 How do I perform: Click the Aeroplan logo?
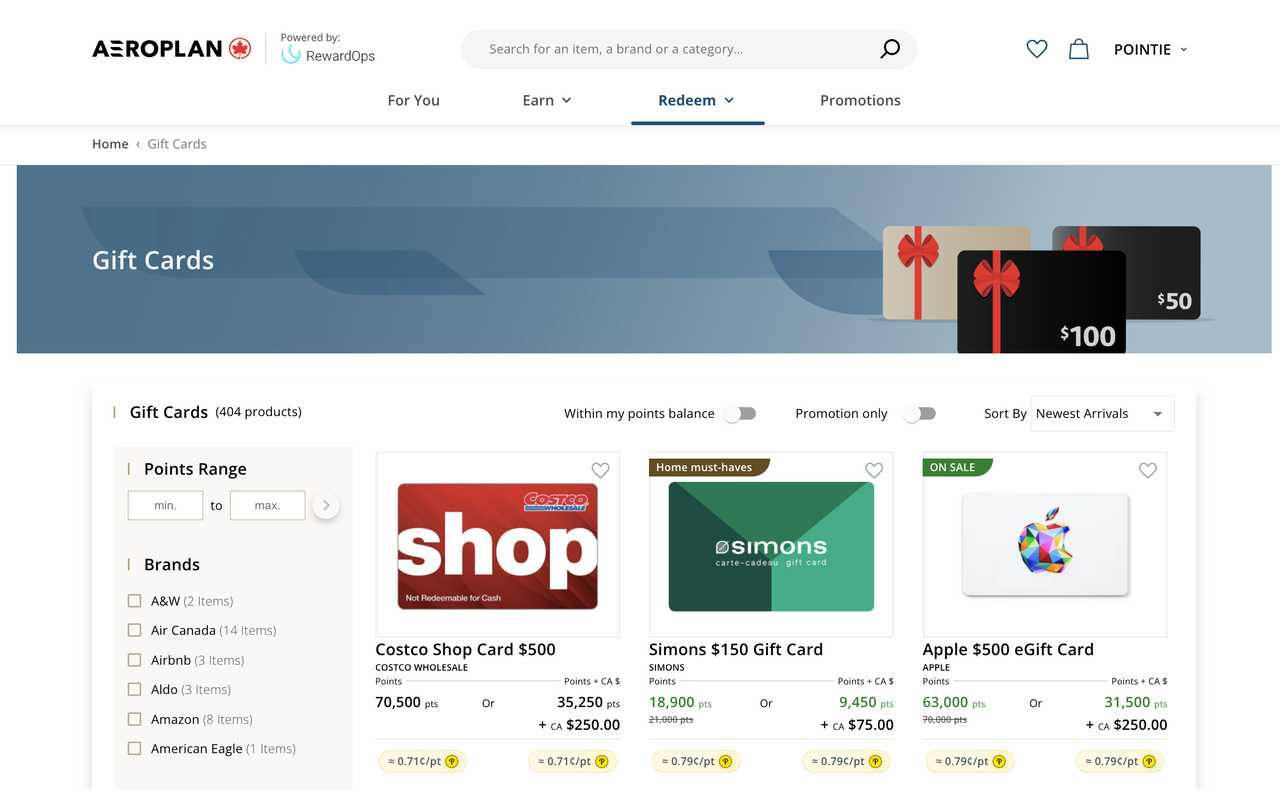(x=171, y=48)
